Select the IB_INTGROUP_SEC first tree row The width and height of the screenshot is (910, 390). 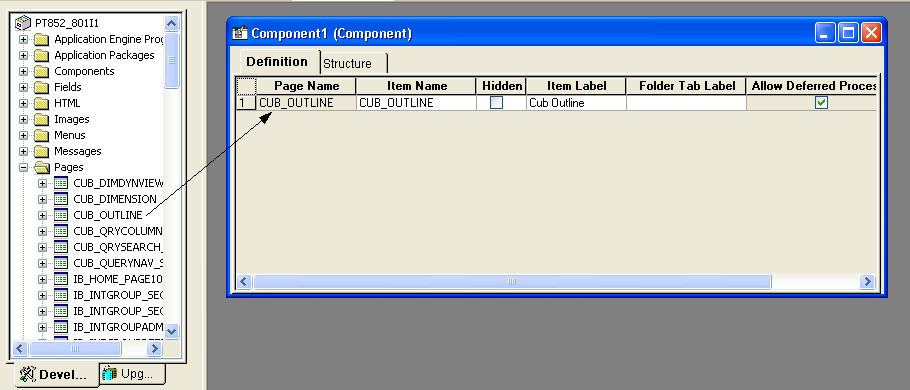coord(118,295)
